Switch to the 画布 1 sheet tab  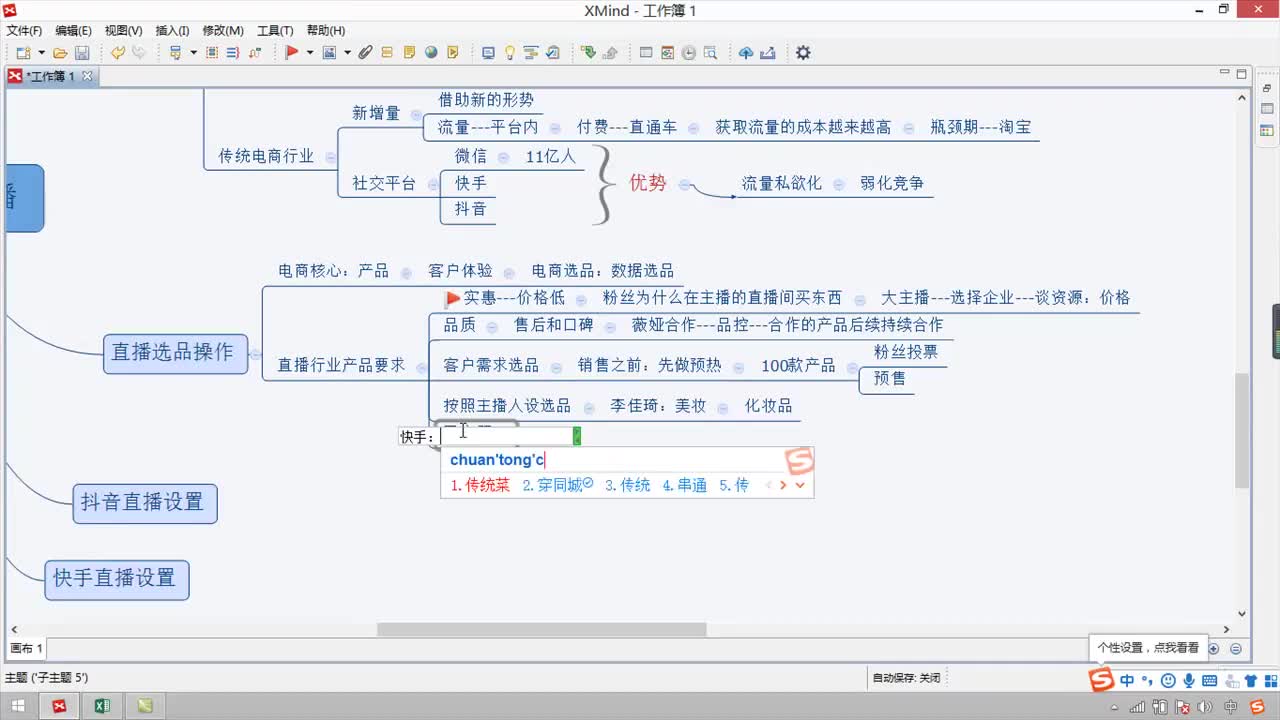[x=27, y=648]
